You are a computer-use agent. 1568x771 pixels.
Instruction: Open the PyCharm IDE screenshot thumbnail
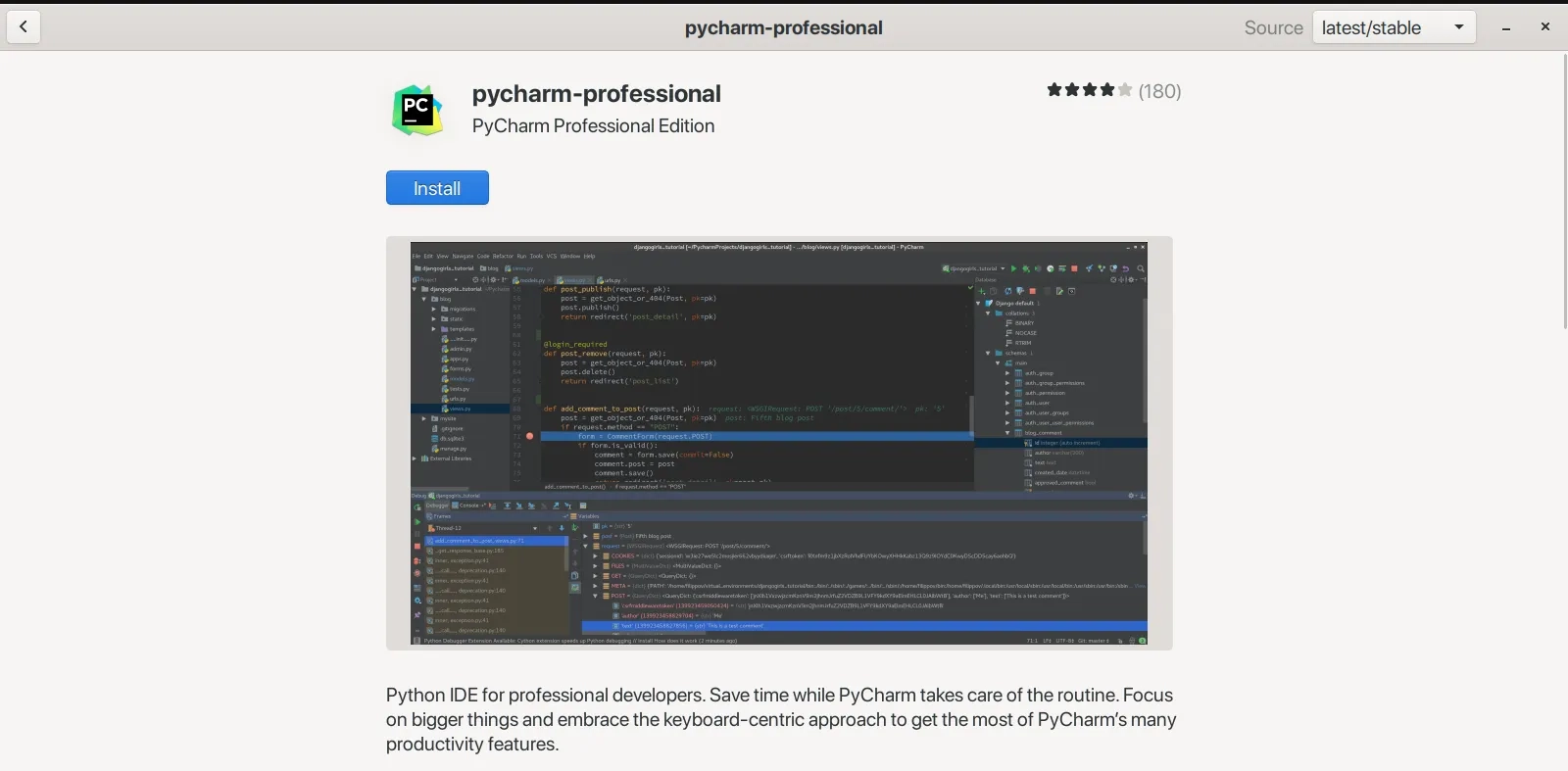tap(779, 443)
